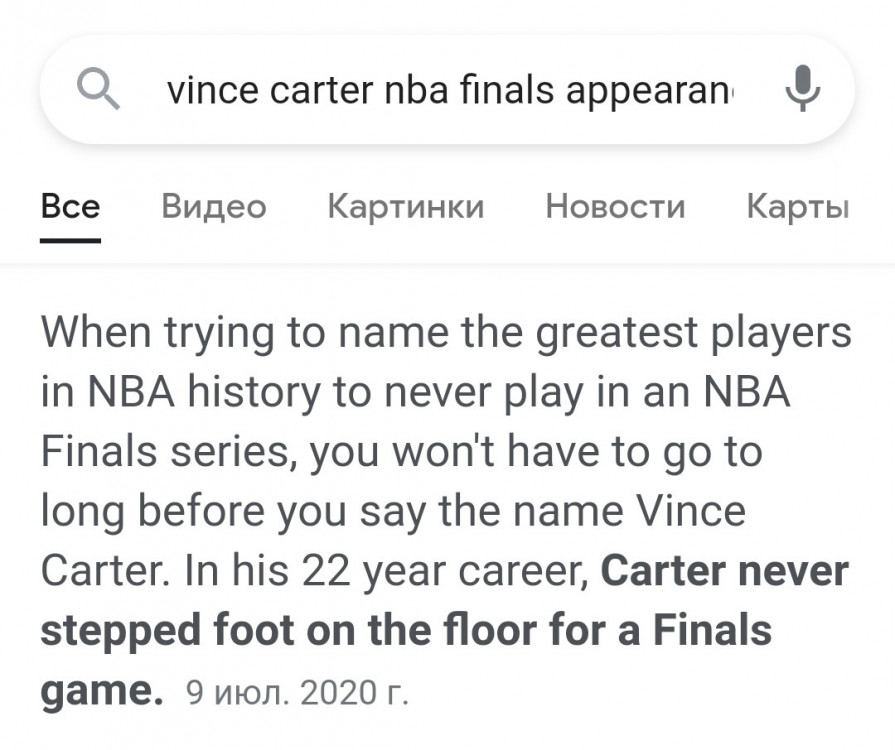Switch to the Видео tab
Image resolution: width=895 pixels, height=750 pixels.
(213, 207)
